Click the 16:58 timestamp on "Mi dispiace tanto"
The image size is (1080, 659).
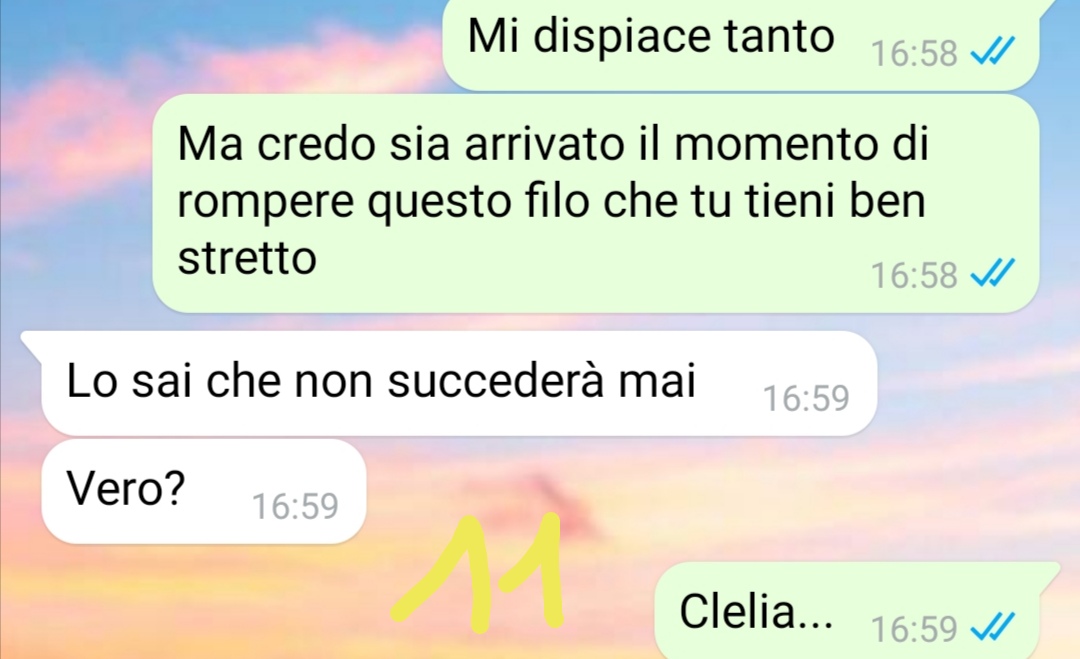[x=914, y=54]
